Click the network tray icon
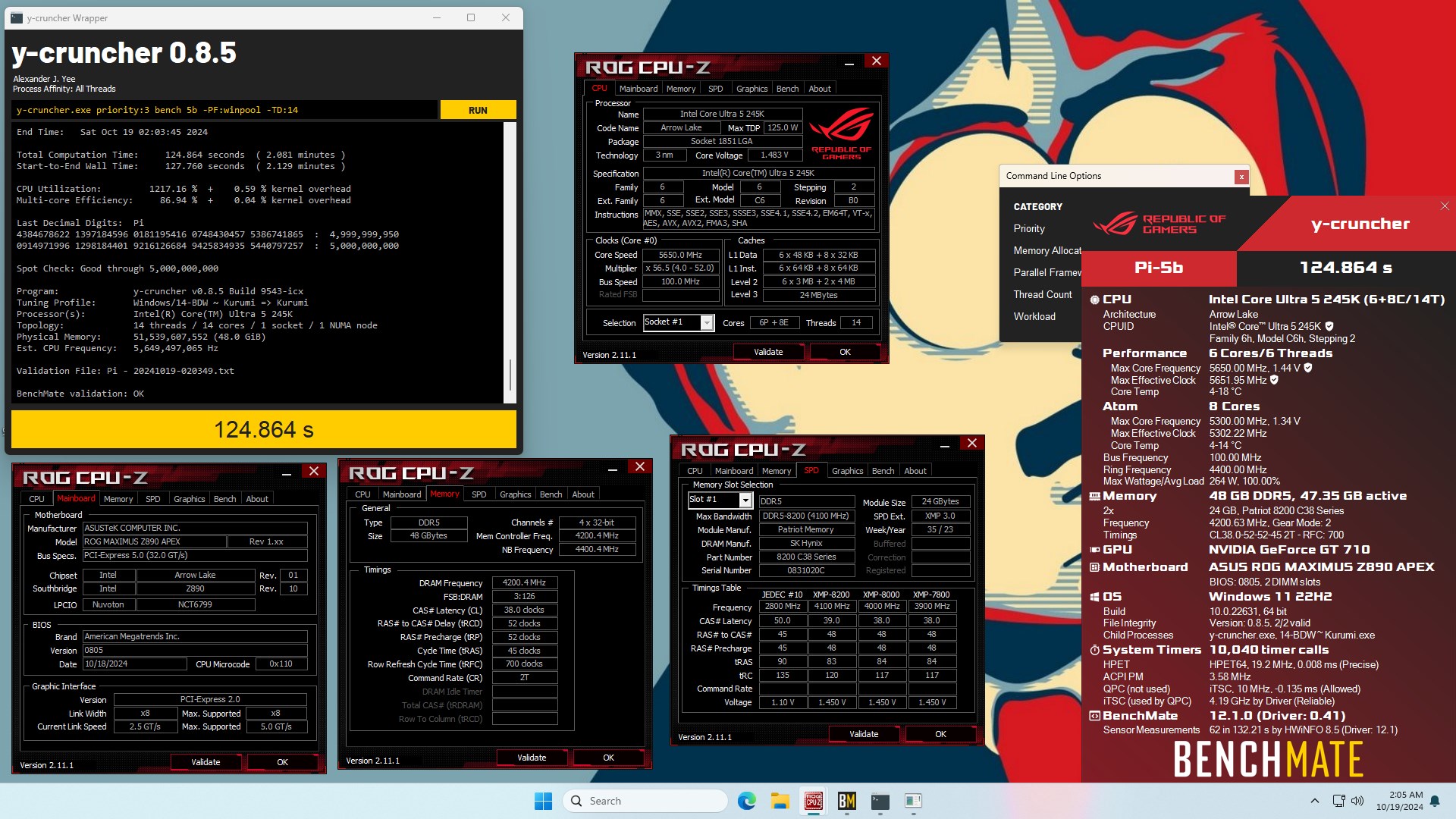 coord(1338,801)
